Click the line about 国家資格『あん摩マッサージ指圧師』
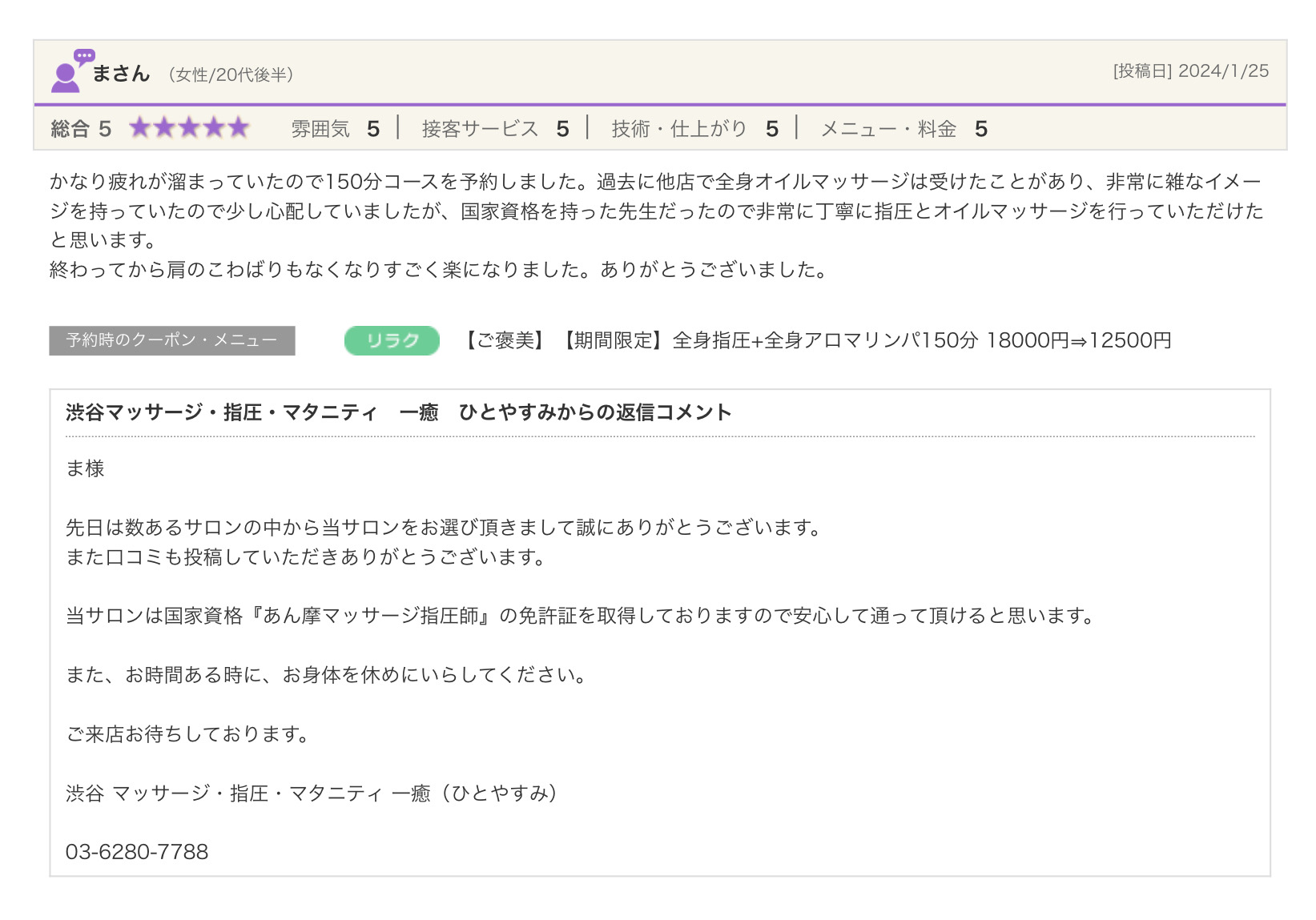1316x920 pixels. 582,616
